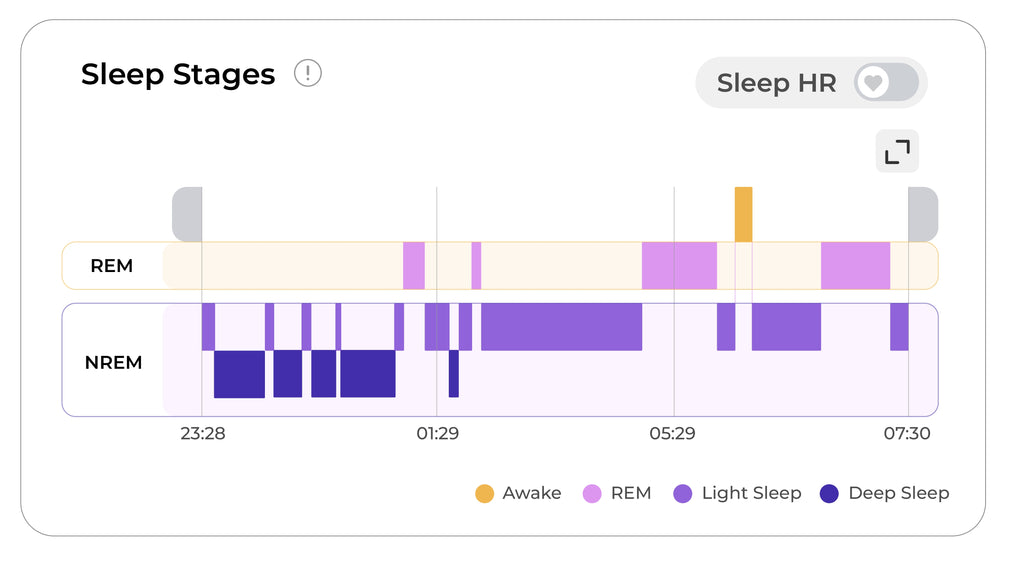Click the REM legend color dot
Screen dimensions: 1024x561
(x=592, y=493)
